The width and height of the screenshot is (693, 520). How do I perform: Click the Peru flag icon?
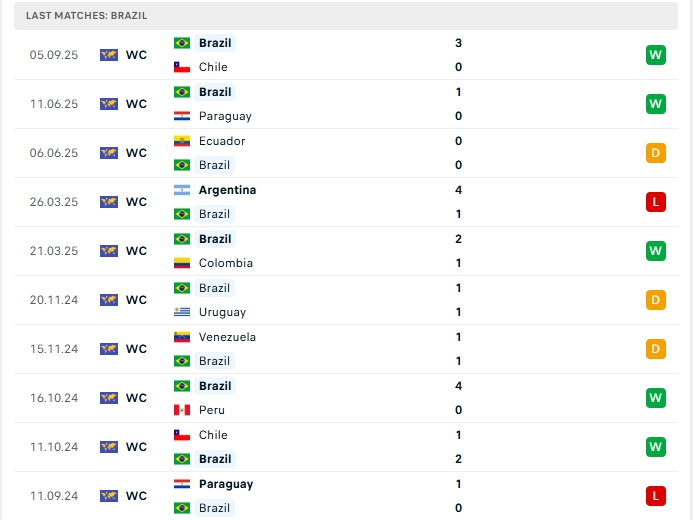[182, 410]
